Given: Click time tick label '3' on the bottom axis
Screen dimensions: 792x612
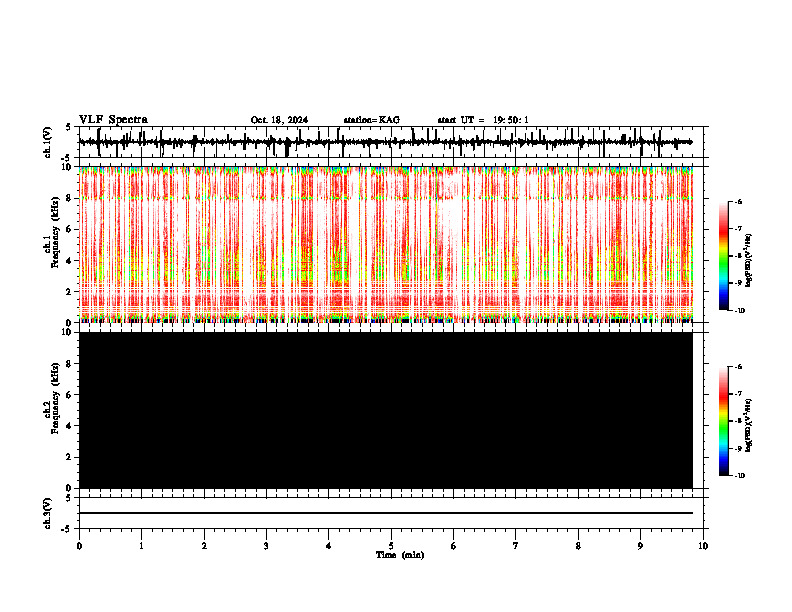Looking at the screenshot, I should [x=266, y=546].
